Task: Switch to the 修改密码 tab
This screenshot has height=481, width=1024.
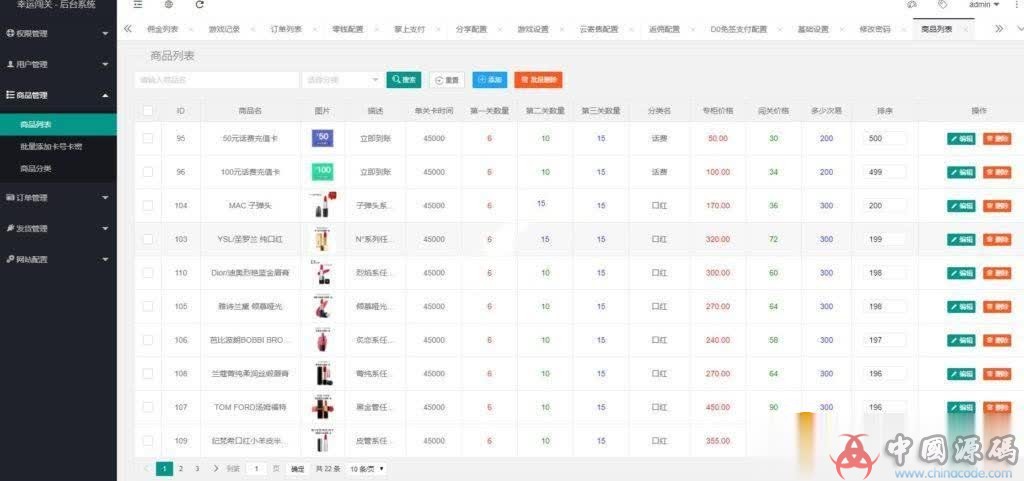Action: [x=874, y=29]
